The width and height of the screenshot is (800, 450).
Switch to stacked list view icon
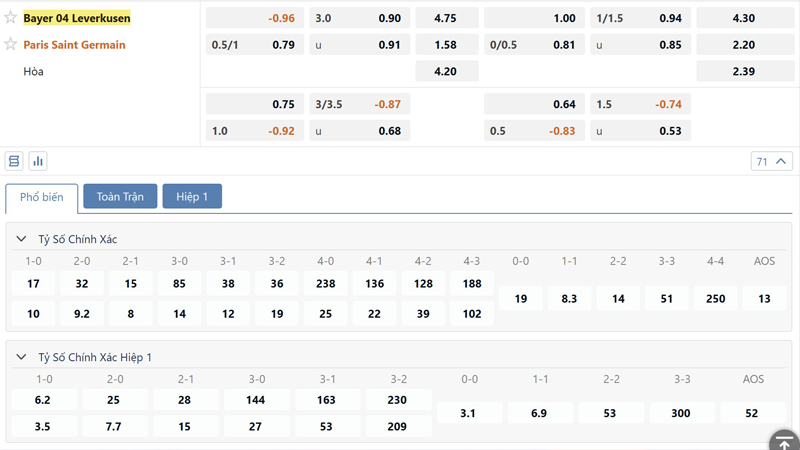[x=14, y=161]
